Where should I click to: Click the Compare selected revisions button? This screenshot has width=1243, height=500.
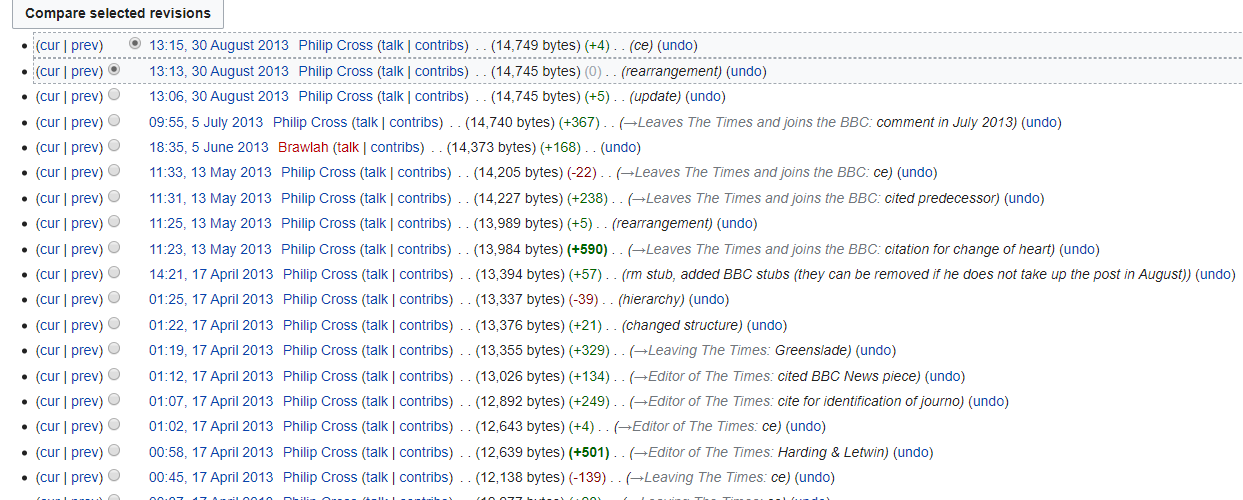(118, 13)
